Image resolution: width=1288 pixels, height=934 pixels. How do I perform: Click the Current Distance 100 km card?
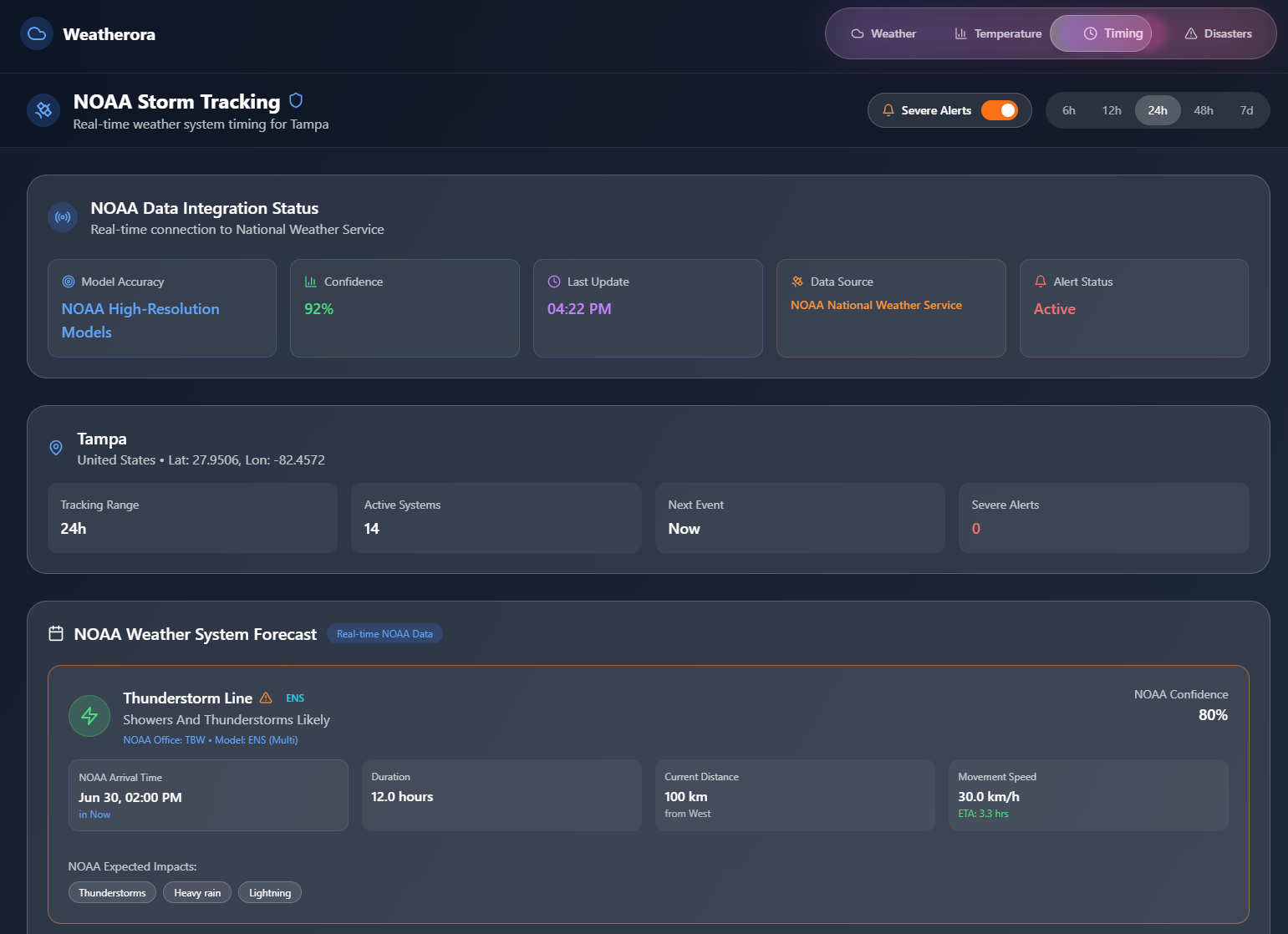tap(795, 795)
